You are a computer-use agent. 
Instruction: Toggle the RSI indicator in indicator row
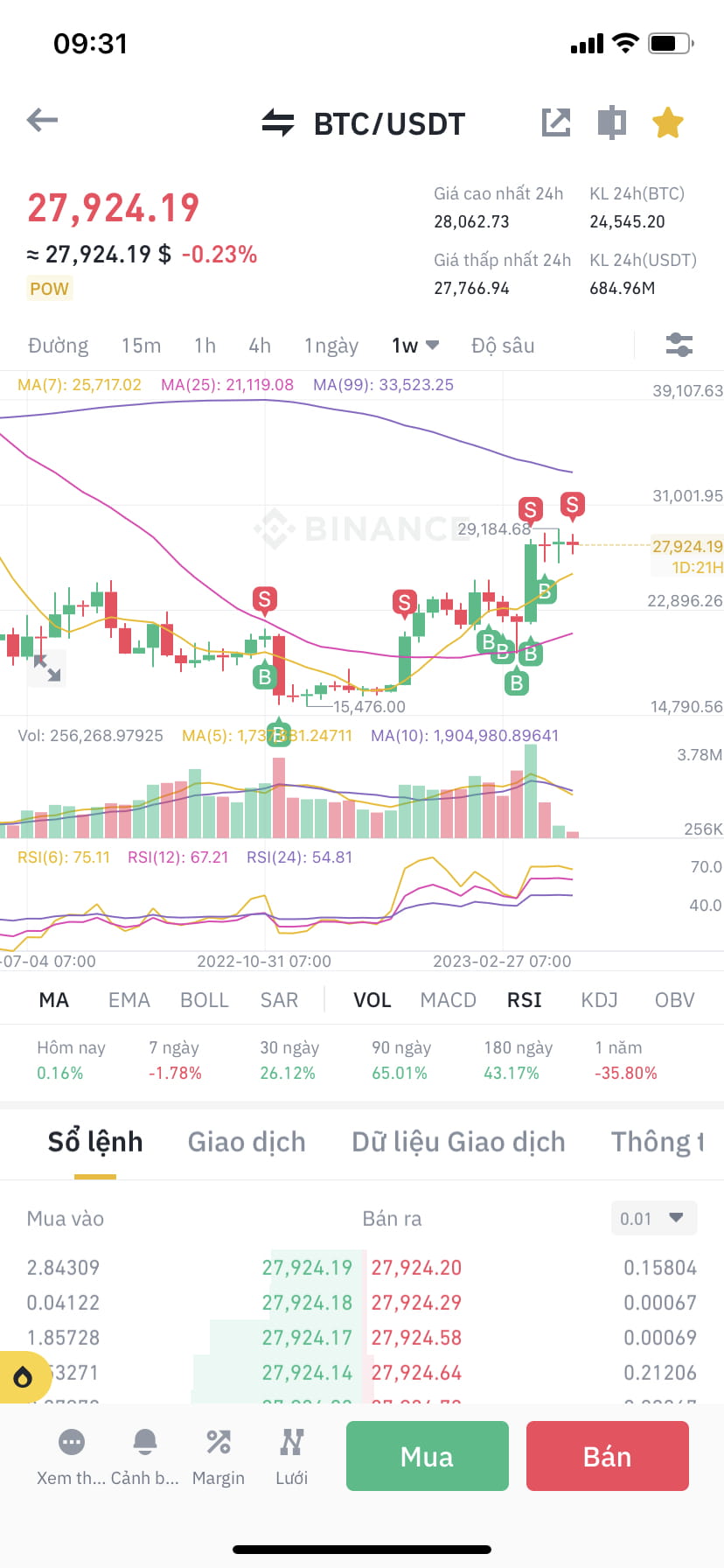coord(524,999)
